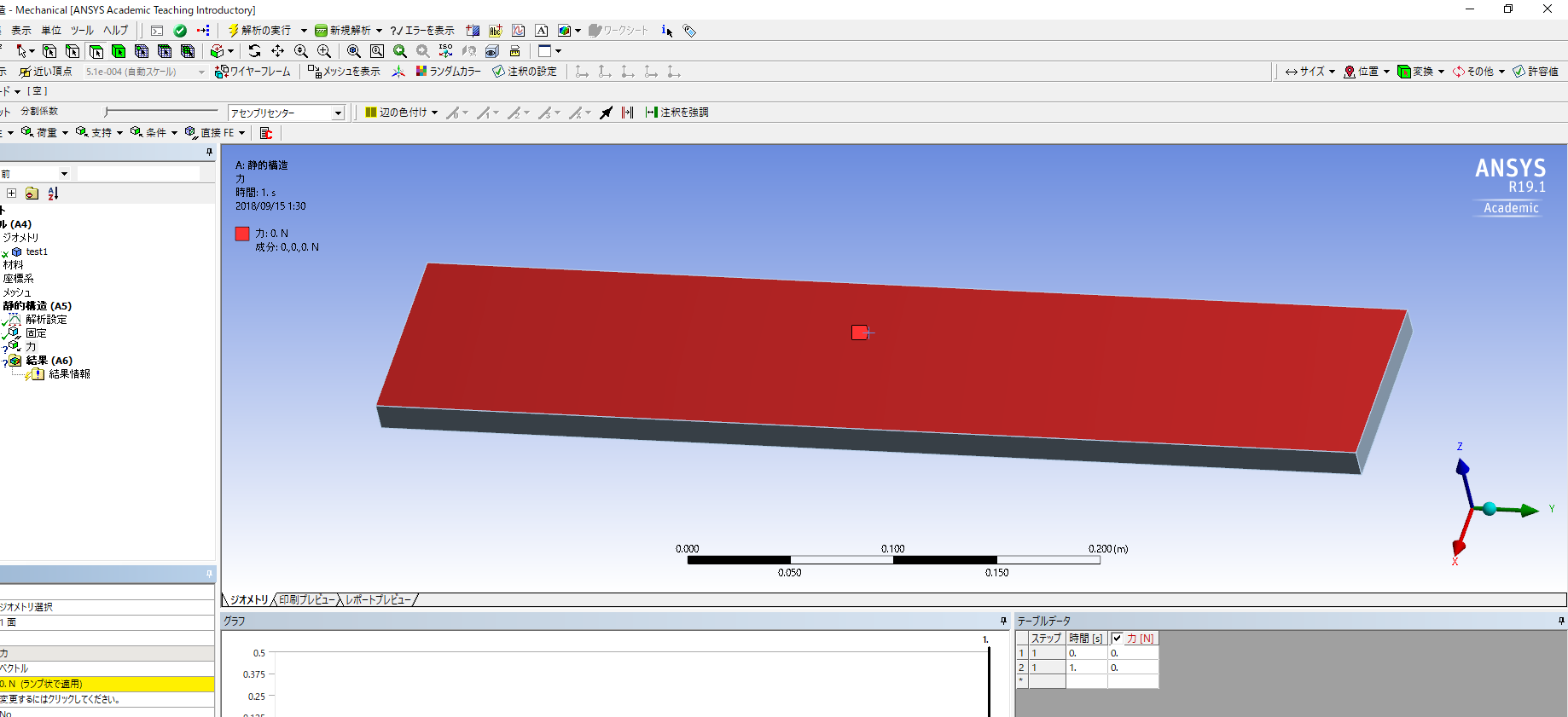Toggle the 力 [N] column checkbox

pyautogui.click(x=1117, y=638)
